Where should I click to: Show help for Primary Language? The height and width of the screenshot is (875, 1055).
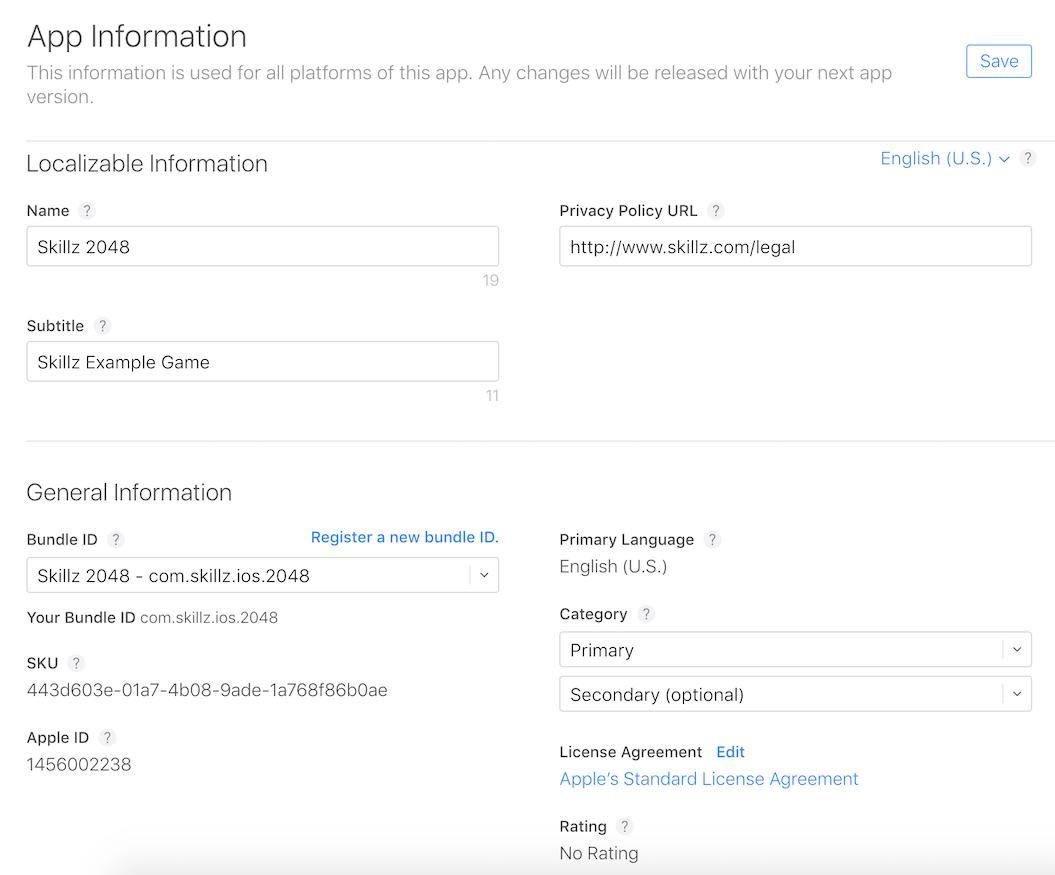(x=712, y=539)
